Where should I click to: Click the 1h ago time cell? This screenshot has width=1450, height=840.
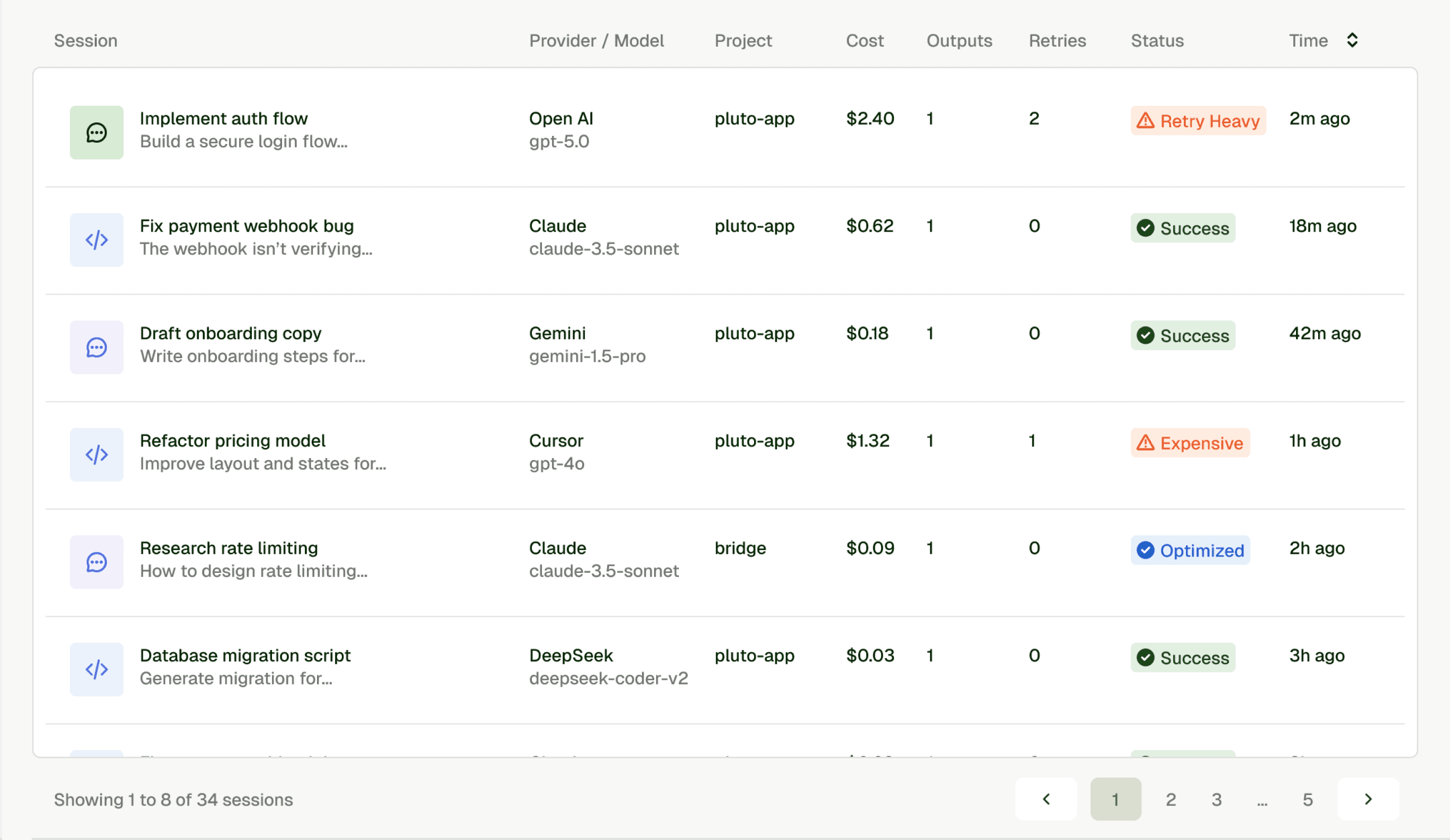[1315, 441]
